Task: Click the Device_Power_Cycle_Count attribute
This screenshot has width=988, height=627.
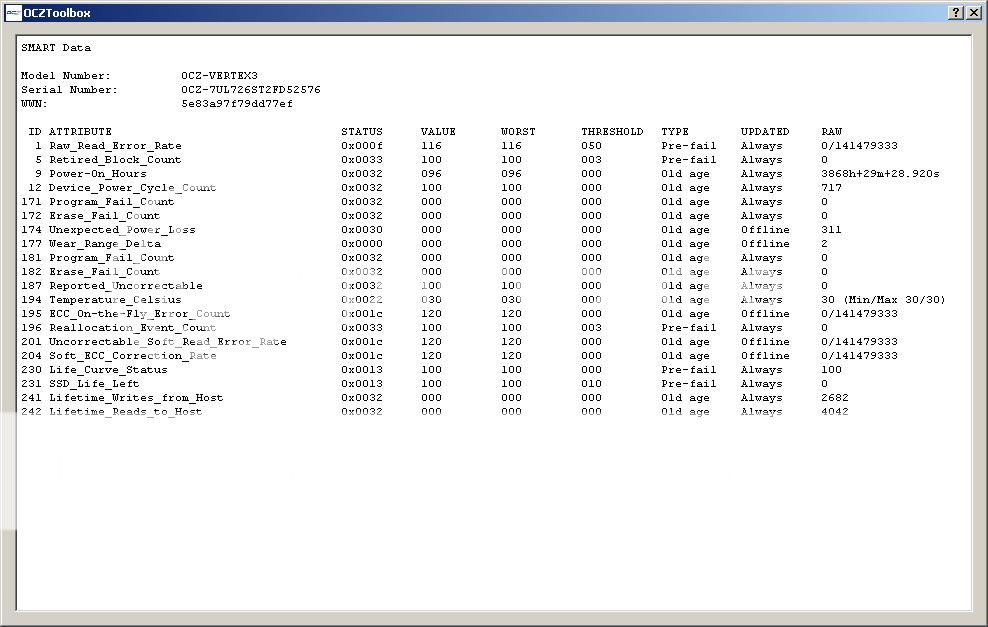Action: pyautogui.click(x=132, y=188)
